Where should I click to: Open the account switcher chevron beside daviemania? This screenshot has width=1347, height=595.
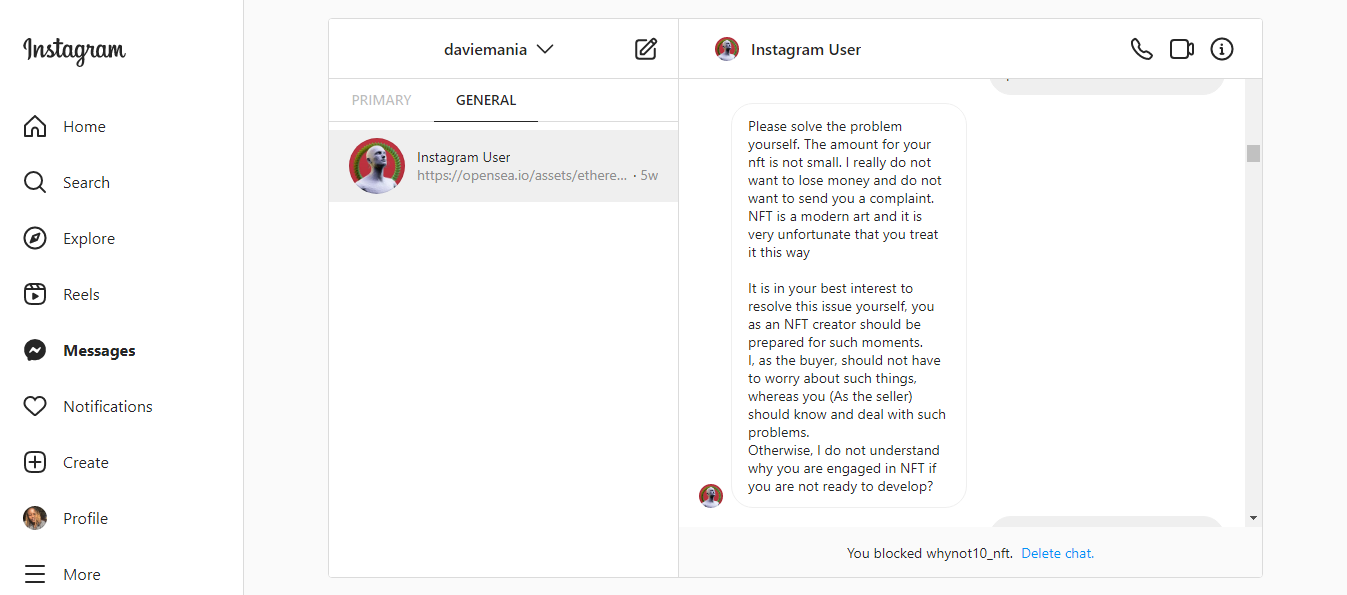tap(545, 49)
